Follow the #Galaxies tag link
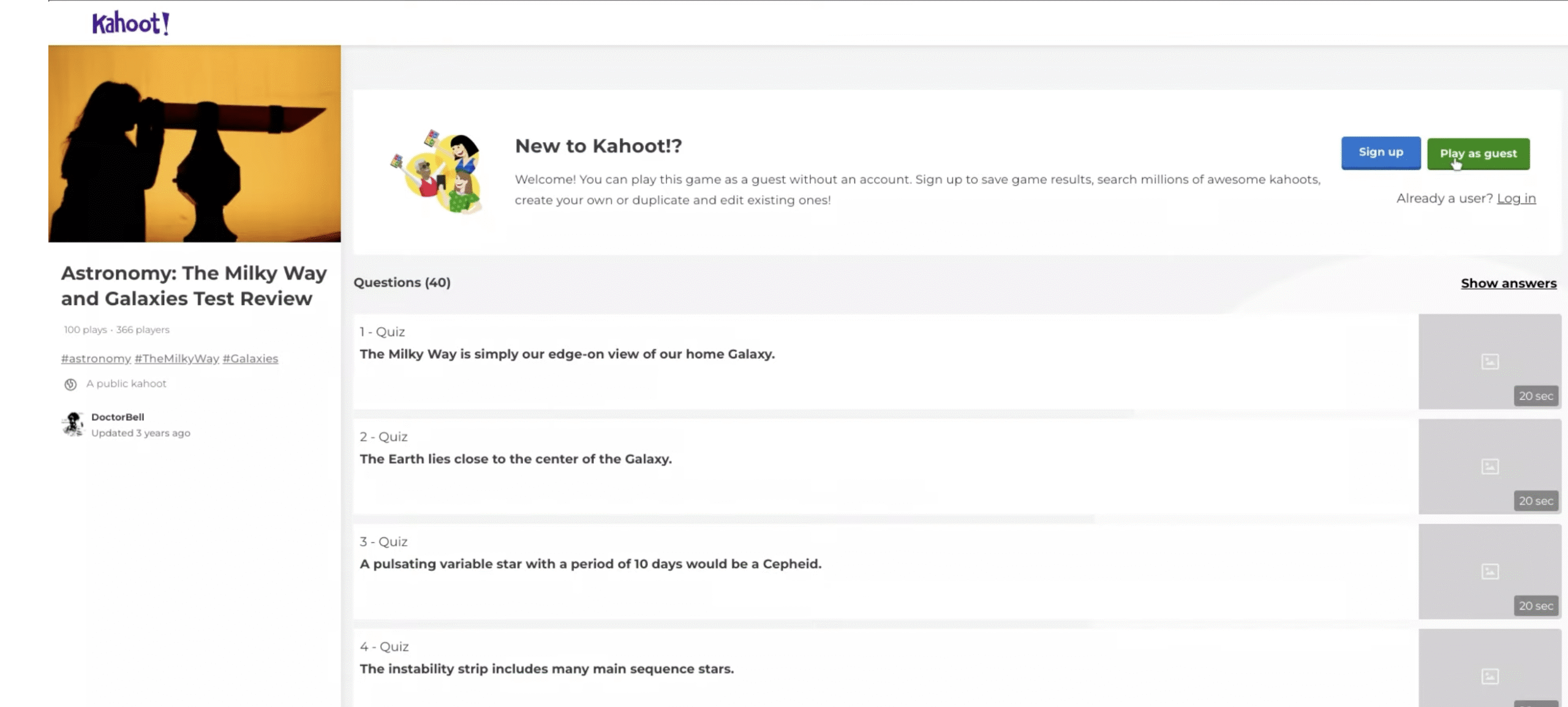Viewport: 1568px width, 707px height. click(250, 358)
